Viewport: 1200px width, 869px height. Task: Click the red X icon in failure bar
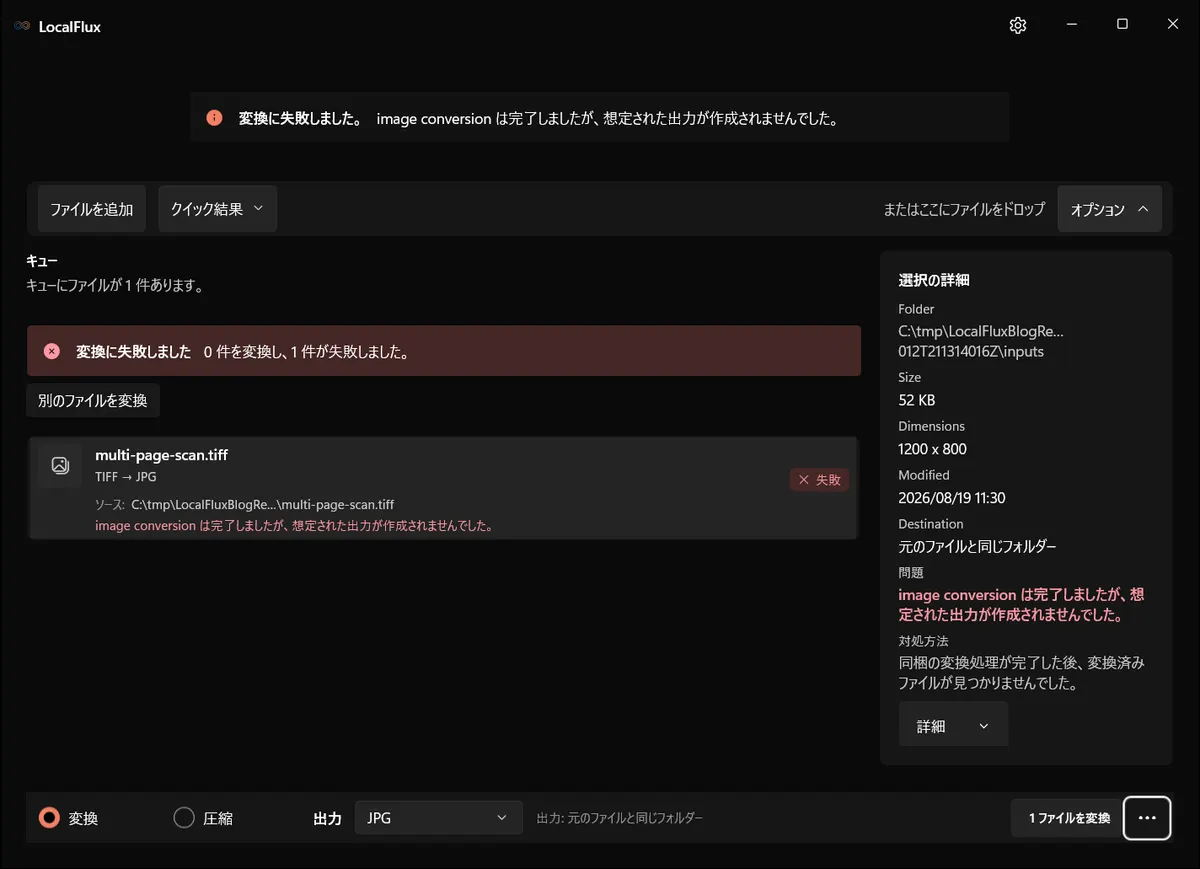[x=52, y=351]
